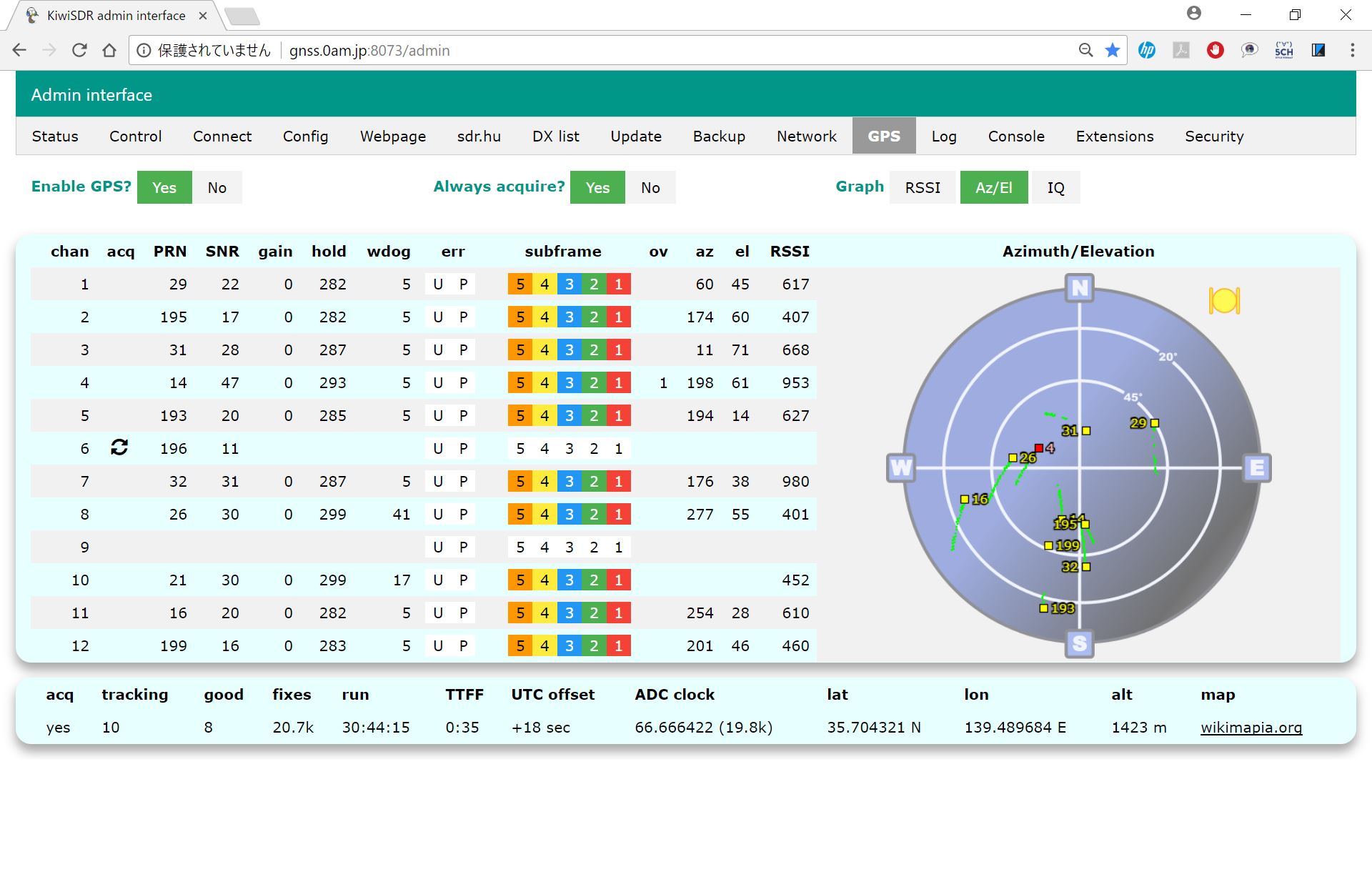Open the Network tab

[x=806, y=136]
